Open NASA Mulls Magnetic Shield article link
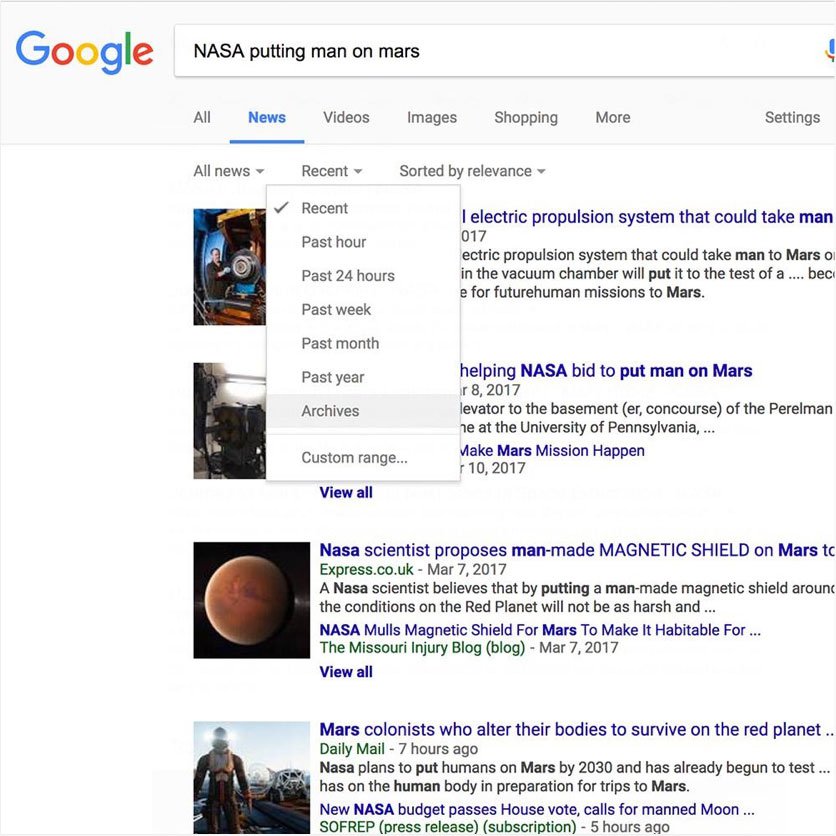 point(540,630)
